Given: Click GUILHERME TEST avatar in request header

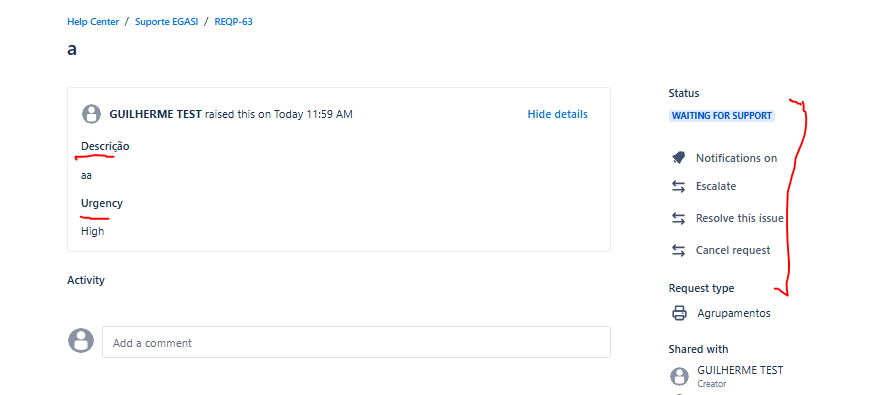Looking at the screenshot, I should click(x=91, y=114).
